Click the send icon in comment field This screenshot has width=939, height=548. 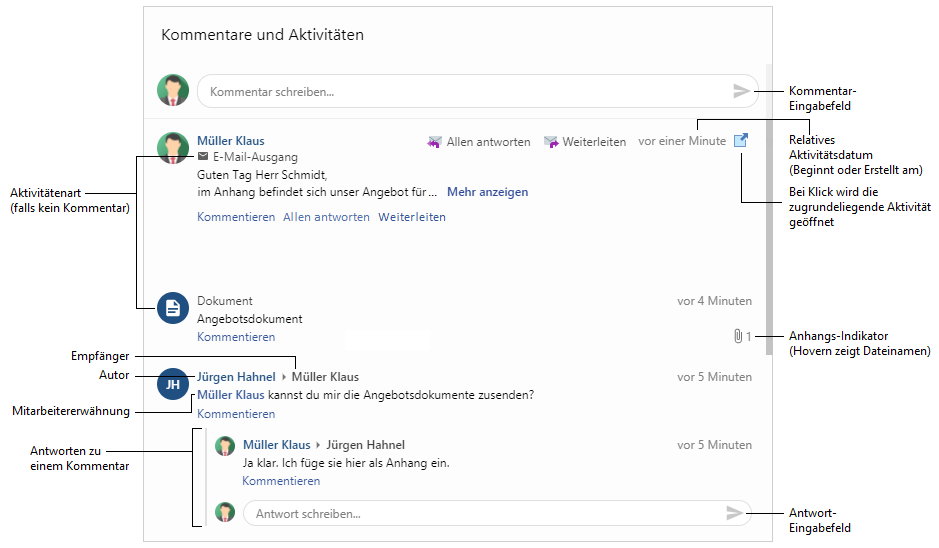tap(741, 91)
